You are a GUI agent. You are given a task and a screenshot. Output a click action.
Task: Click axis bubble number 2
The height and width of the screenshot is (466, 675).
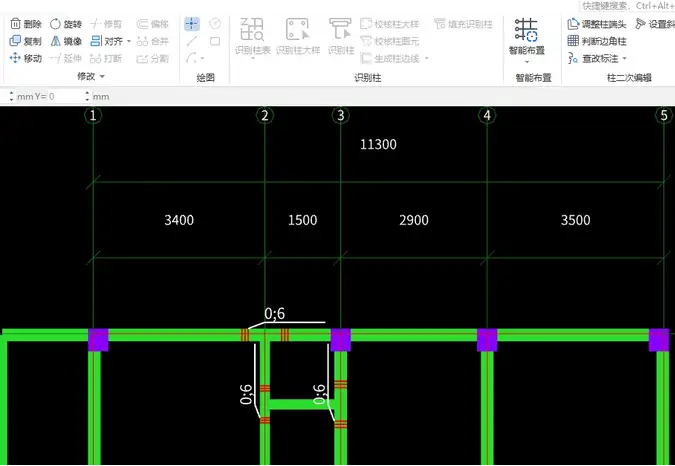coord(265,115)
